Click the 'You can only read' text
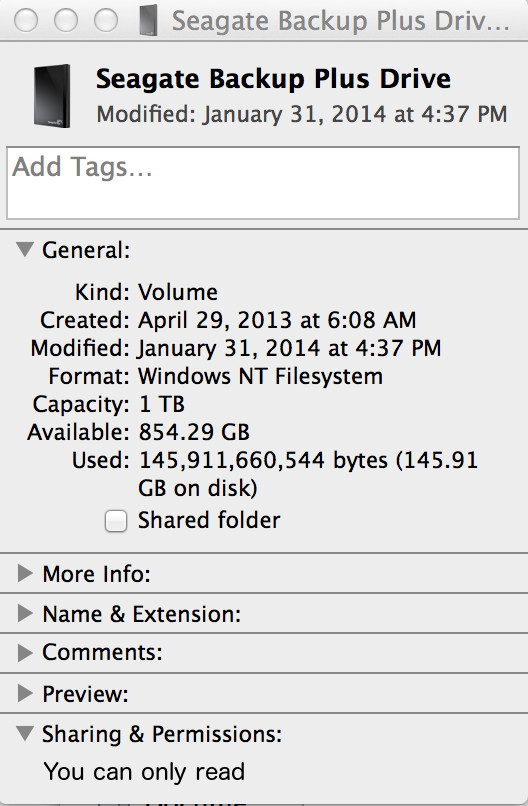 [144, 772]
